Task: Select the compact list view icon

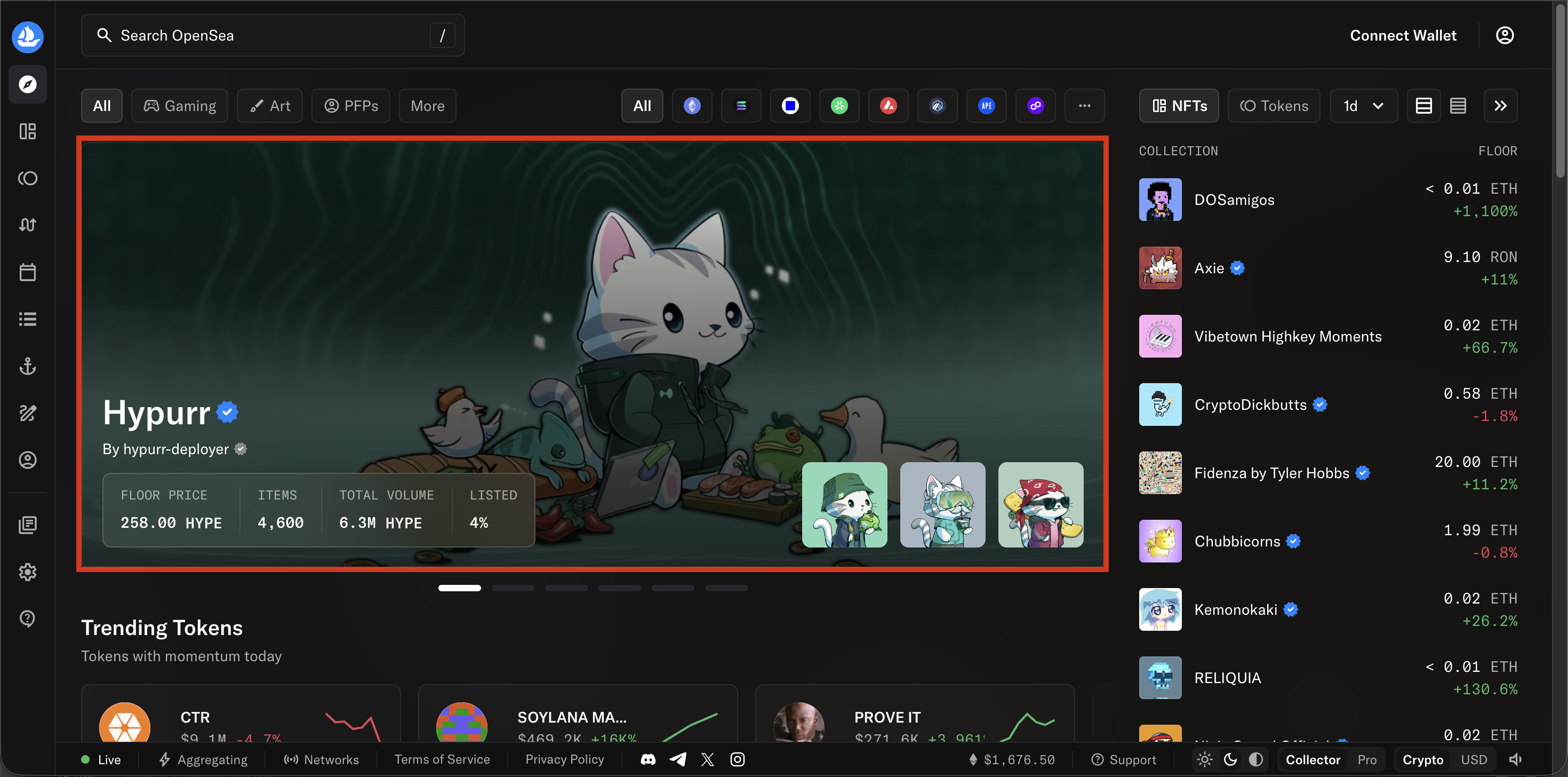Action: [x=1458, y=106]
